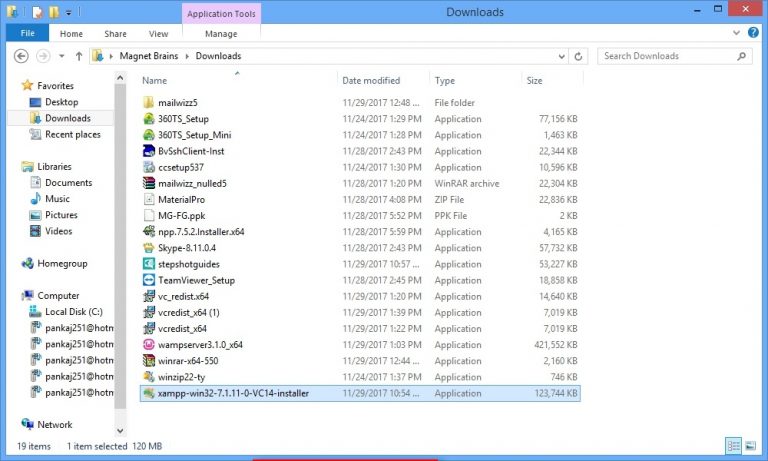This screenshot has width=768, height=461.
Task: Select the npp.7.5.2.Installer.x64 icon
Action: pyautogui.click(x=148, y=232)
